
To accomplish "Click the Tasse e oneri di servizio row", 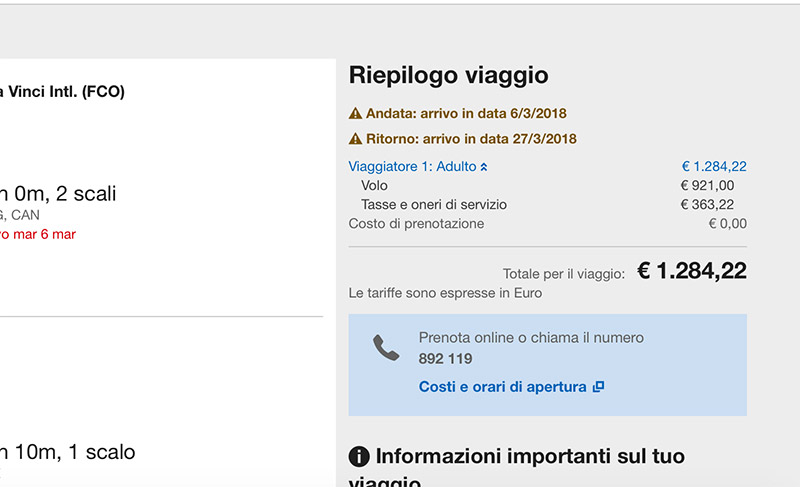I will pyautogui.click(x=433, y=205).
